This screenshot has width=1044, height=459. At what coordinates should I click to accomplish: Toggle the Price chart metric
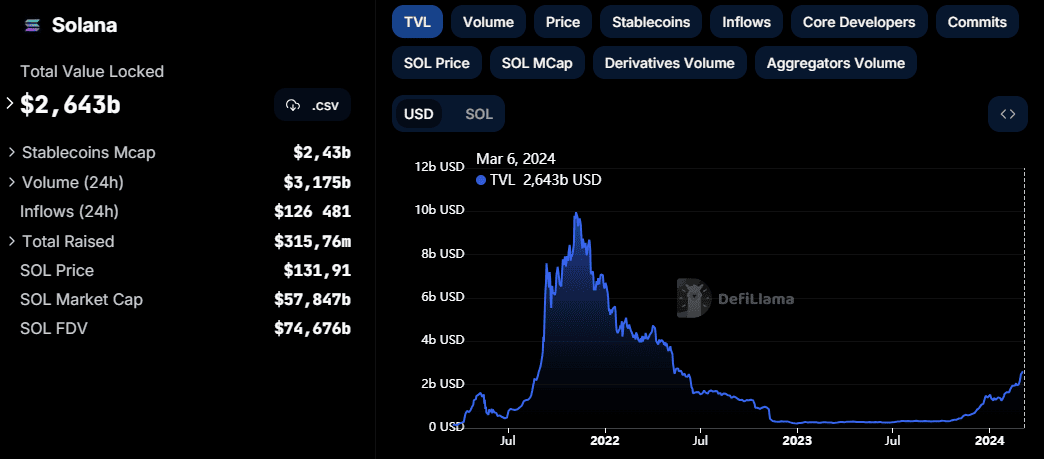tap(563, 22)
